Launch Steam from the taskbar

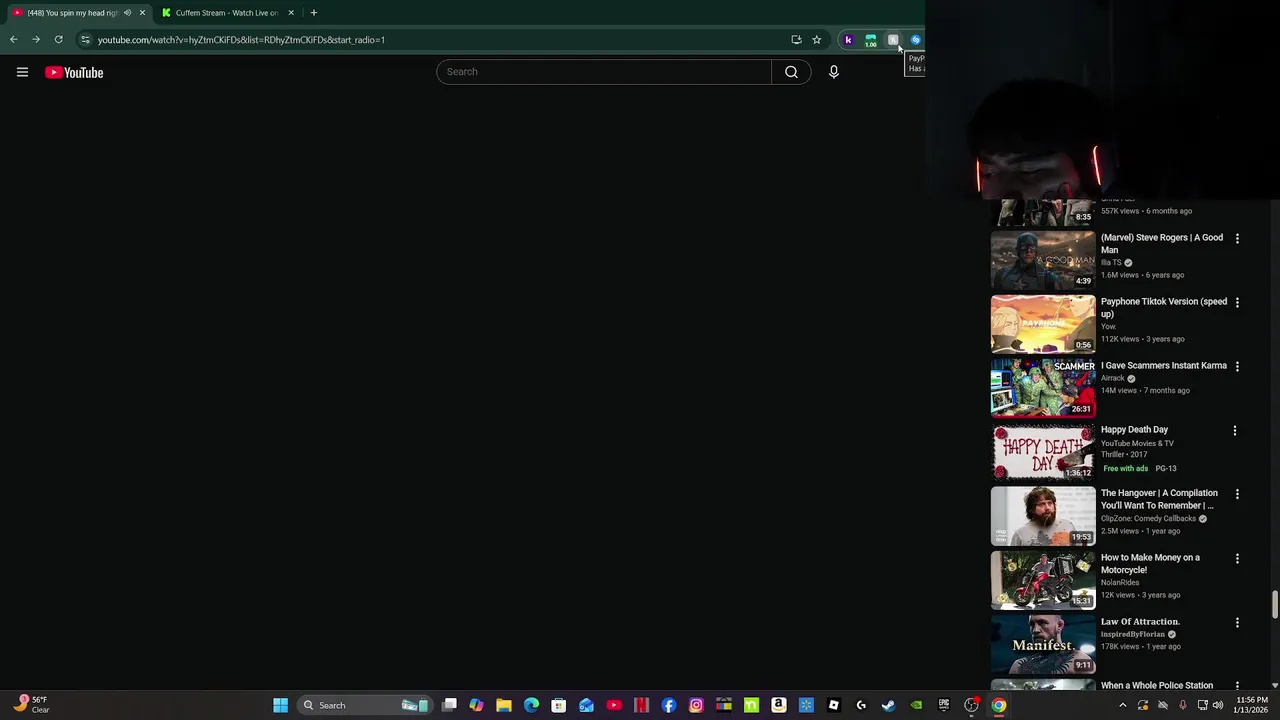click(x=889, y=705)
